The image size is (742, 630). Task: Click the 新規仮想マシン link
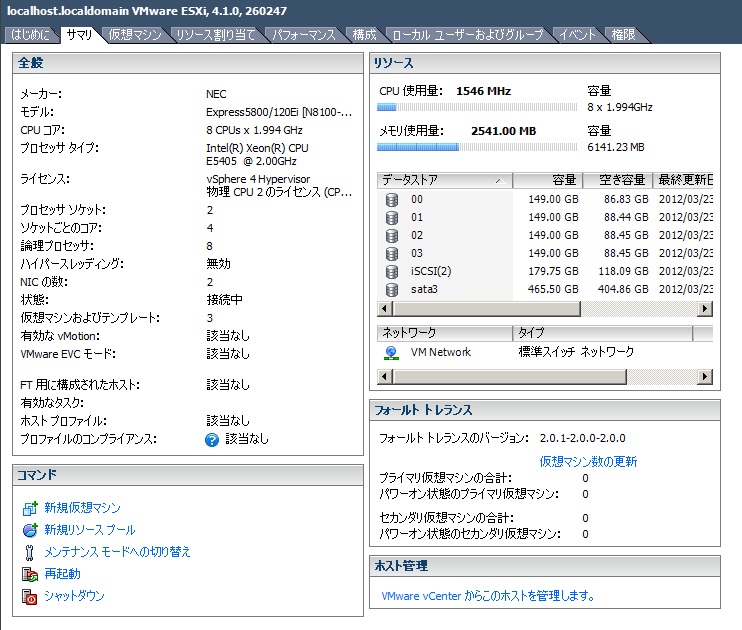click(82, 508)
